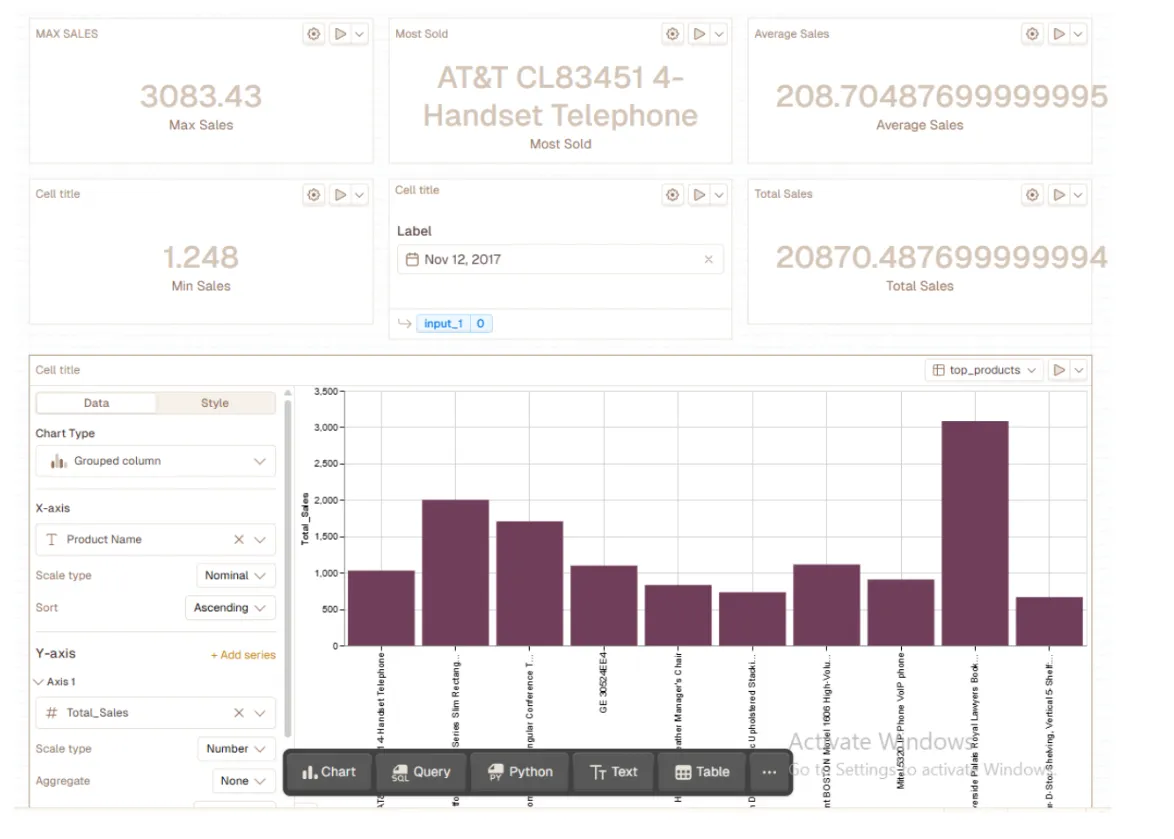
Task: Add a Chart cell from the toolbar
Action: (x=329, y=772)
